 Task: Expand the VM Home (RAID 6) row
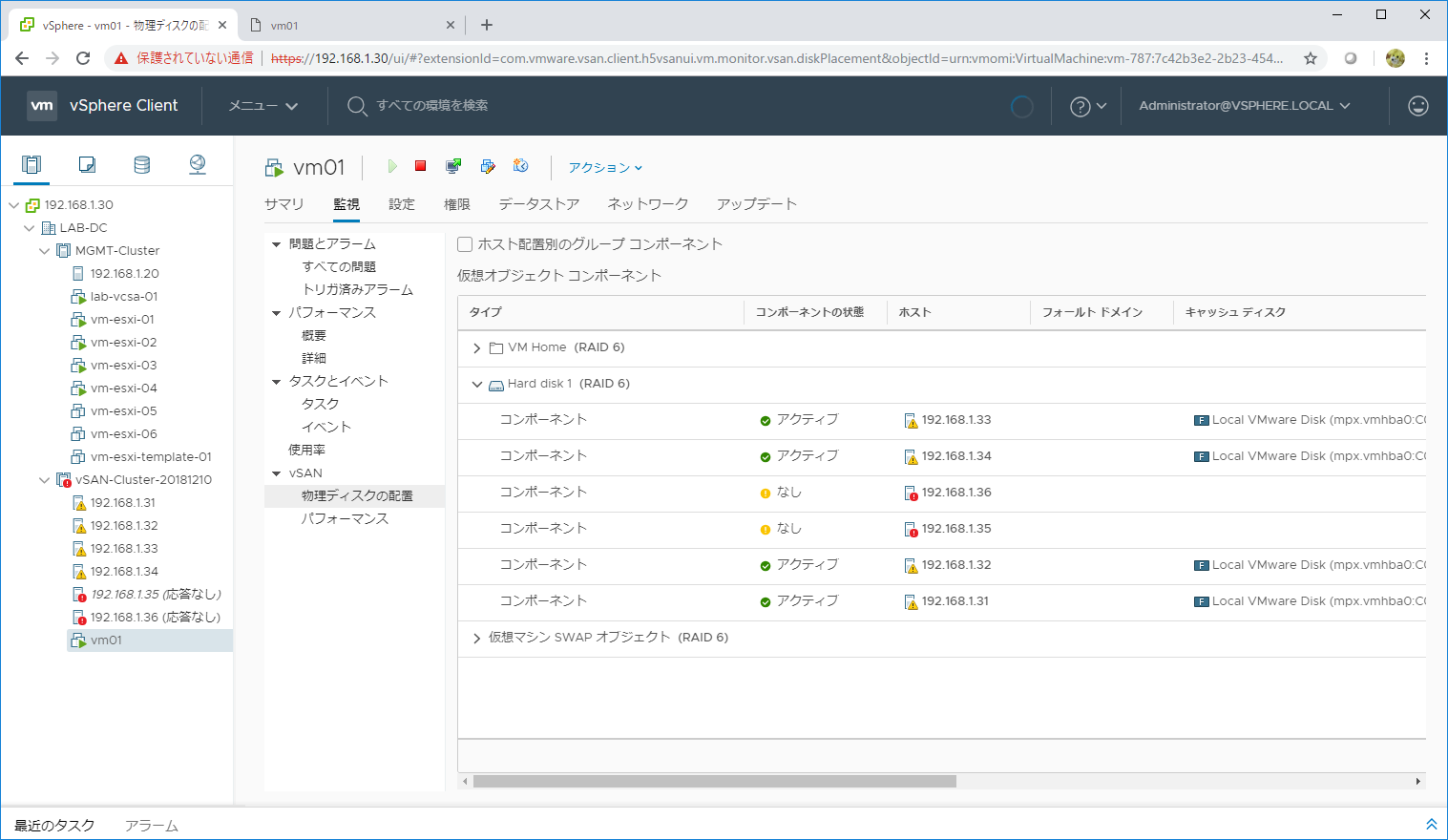pyautogui.click(x=477, y=348)
